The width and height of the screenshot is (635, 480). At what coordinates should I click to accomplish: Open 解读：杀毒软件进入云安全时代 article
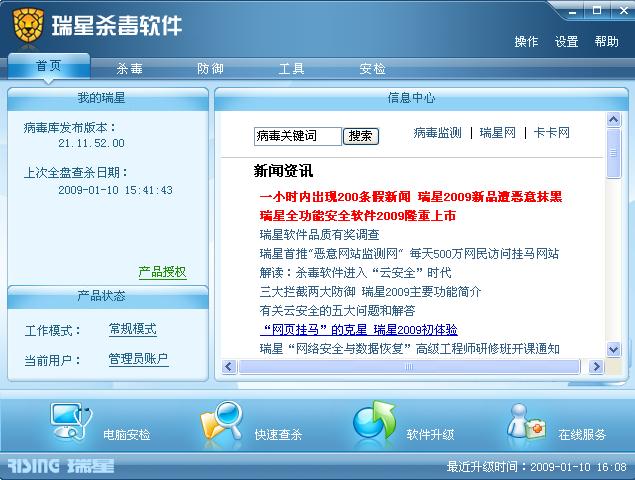coord(356,273)
